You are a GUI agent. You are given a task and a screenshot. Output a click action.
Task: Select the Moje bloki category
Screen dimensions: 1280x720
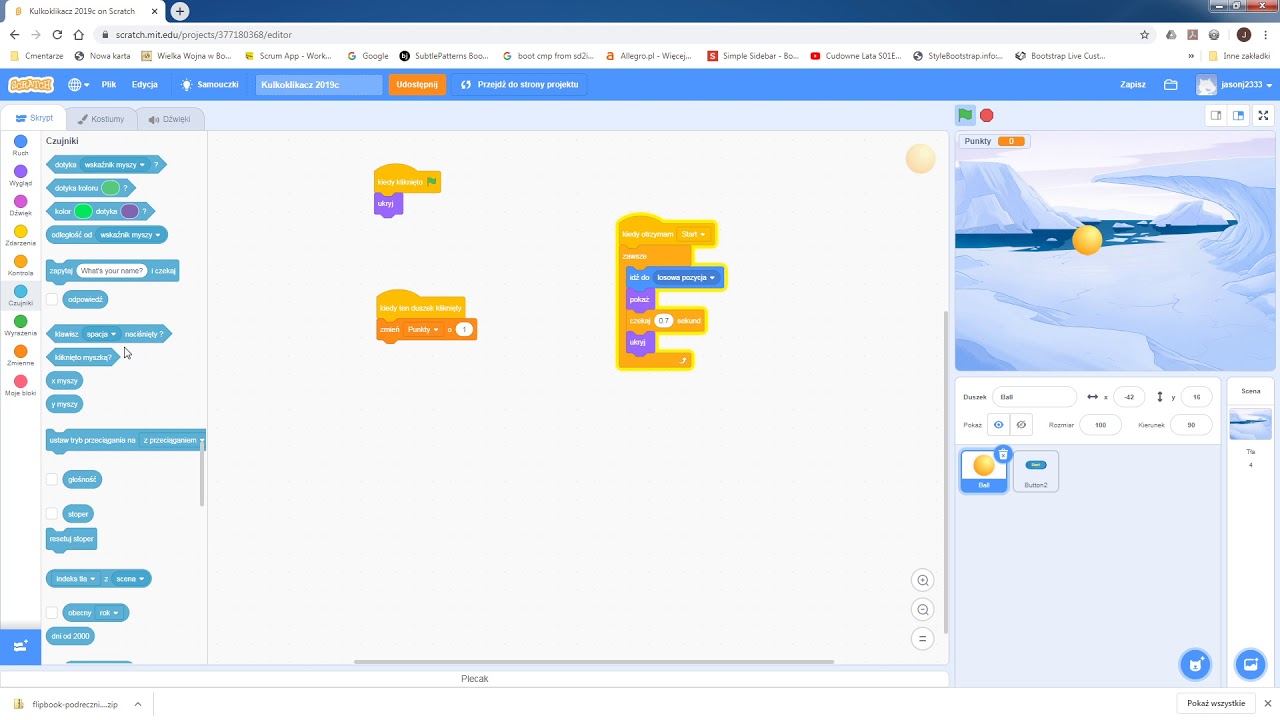click(20, 386)
